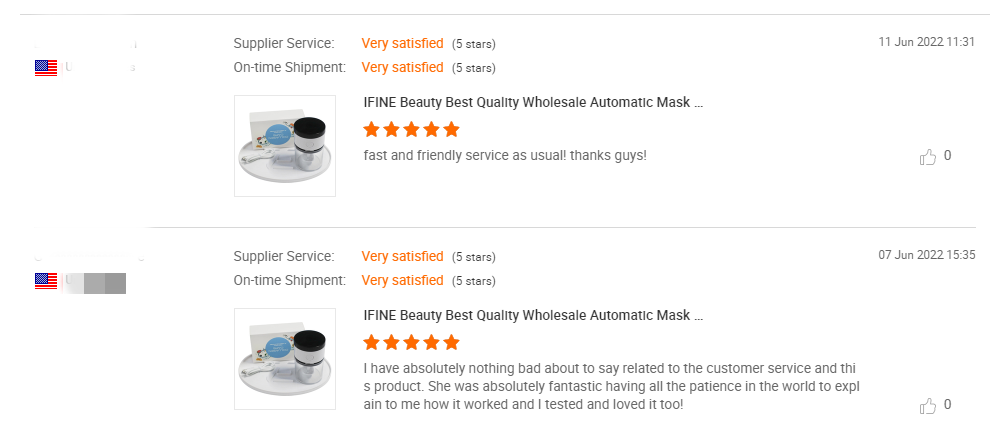The image size is (999, 445).
Task: Open product thumbnail in the 11 Jun review
Action: [x=285, y=146]
